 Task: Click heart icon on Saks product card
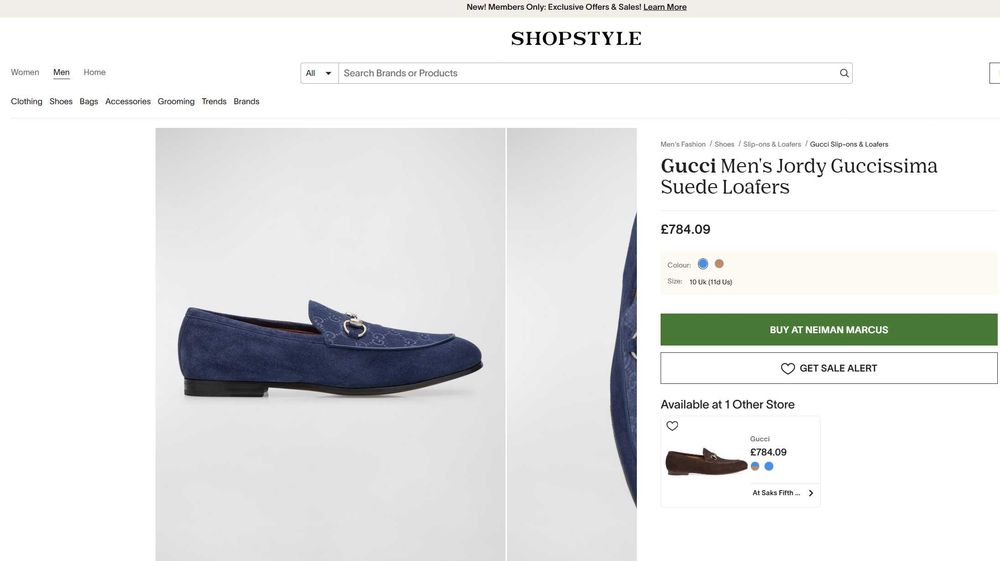point(672,426)
